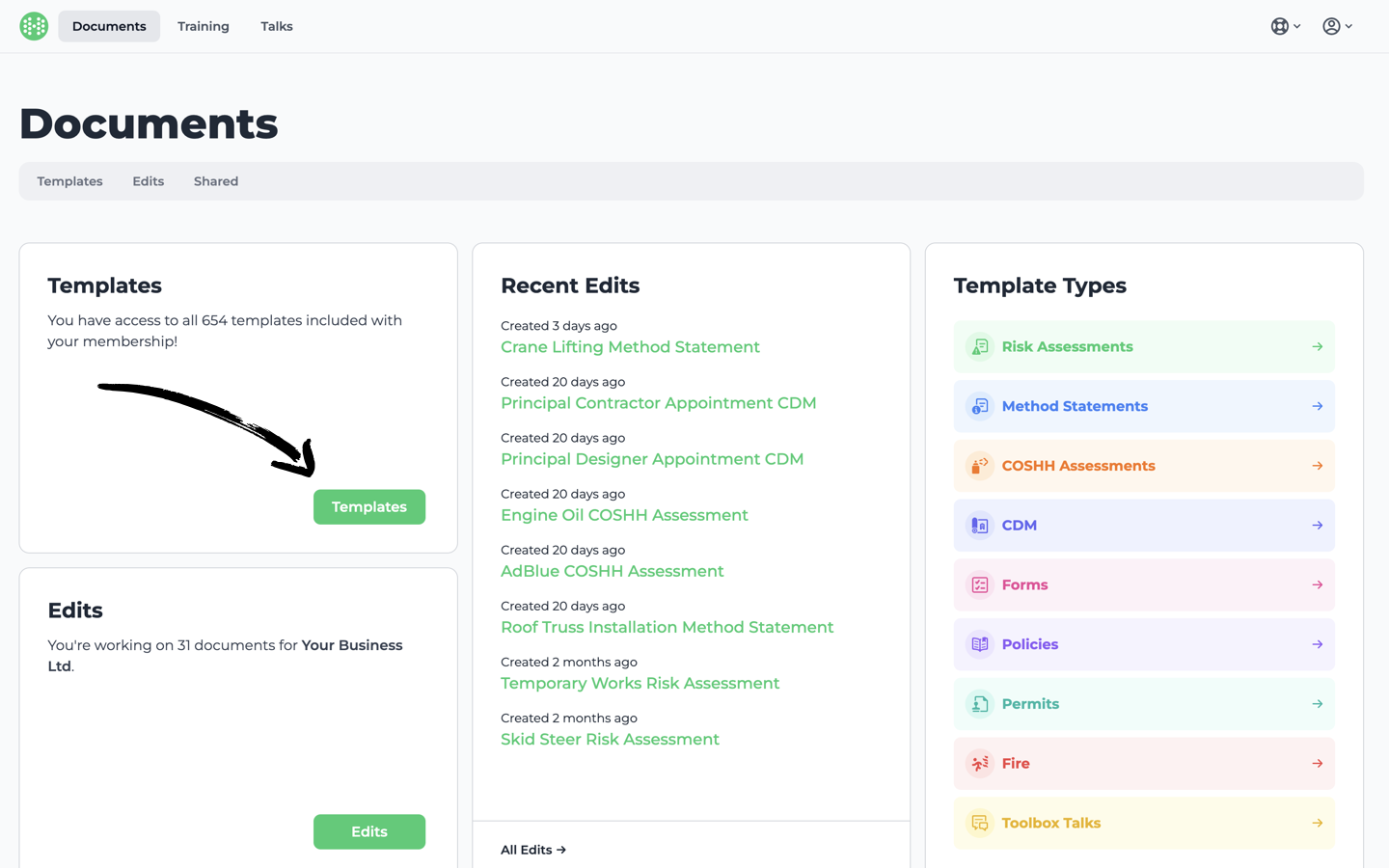Open the Permits document icon

[979, 703]
